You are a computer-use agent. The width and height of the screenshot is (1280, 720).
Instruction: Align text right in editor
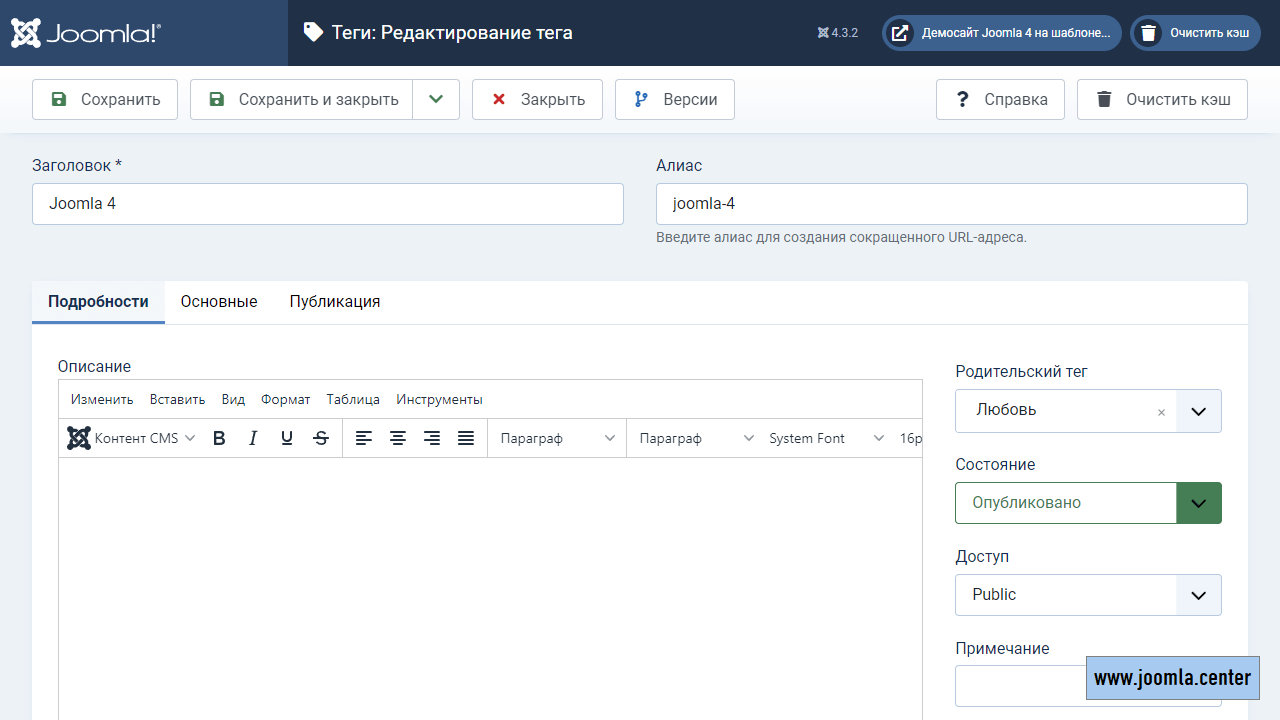(x=432, y=438)
